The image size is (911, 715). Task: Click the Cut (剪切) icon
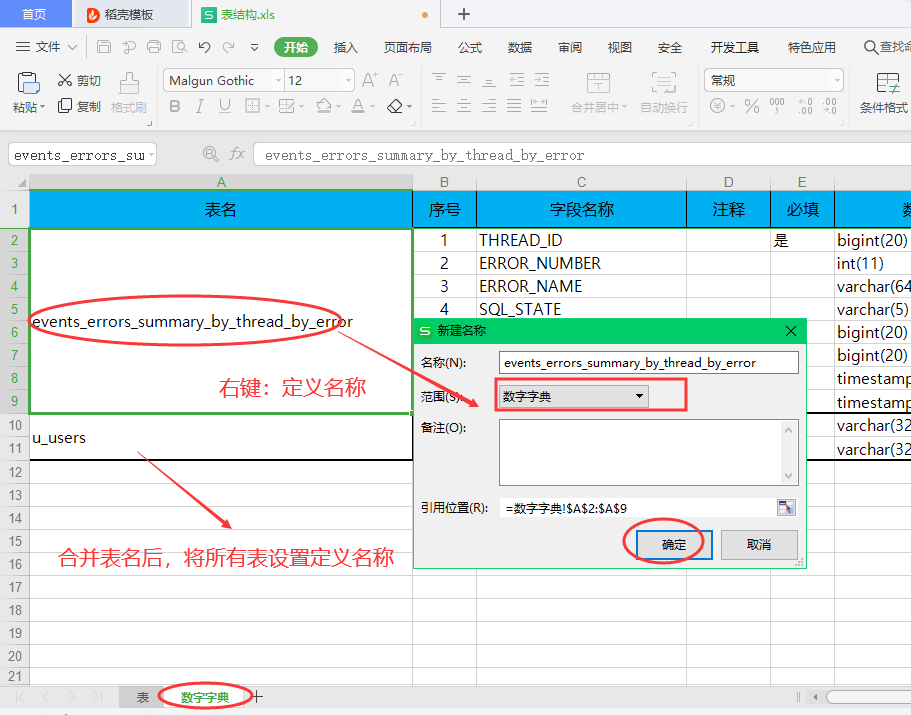79,81
